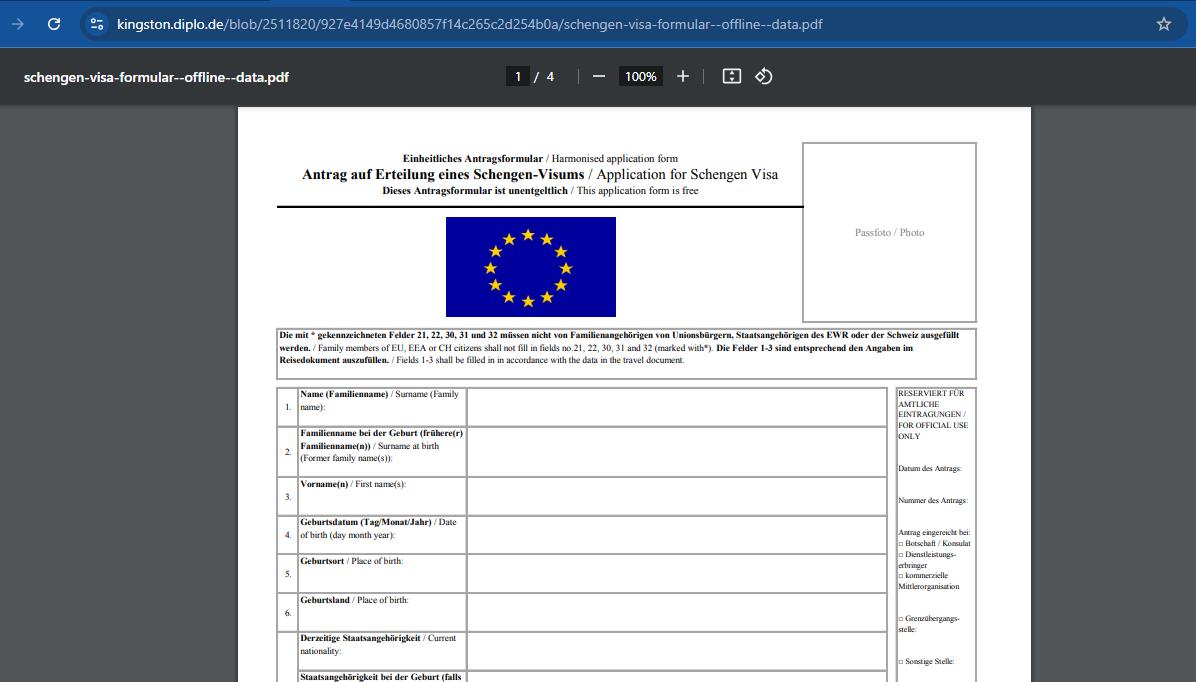Click the Name (Familienname) form field
1196x682 pixels.
676,405
